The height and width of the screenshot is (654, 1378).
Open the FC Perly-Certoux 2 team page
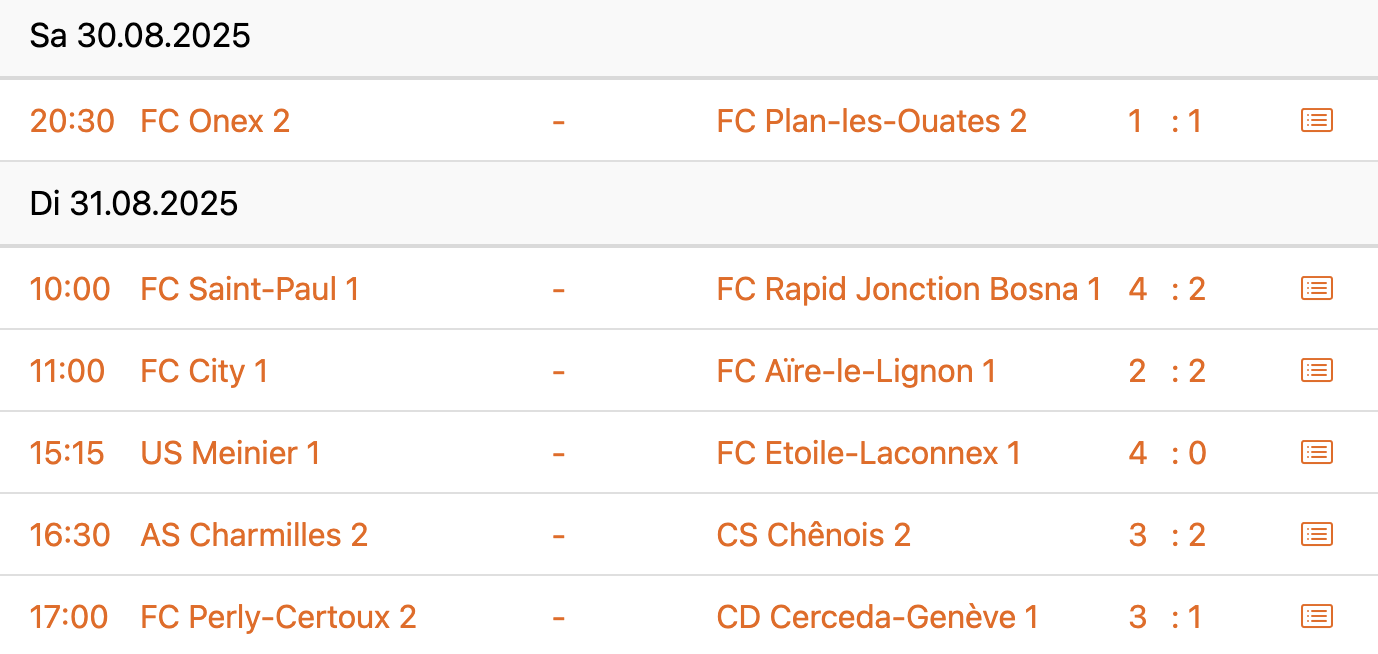tap(278, 617)
